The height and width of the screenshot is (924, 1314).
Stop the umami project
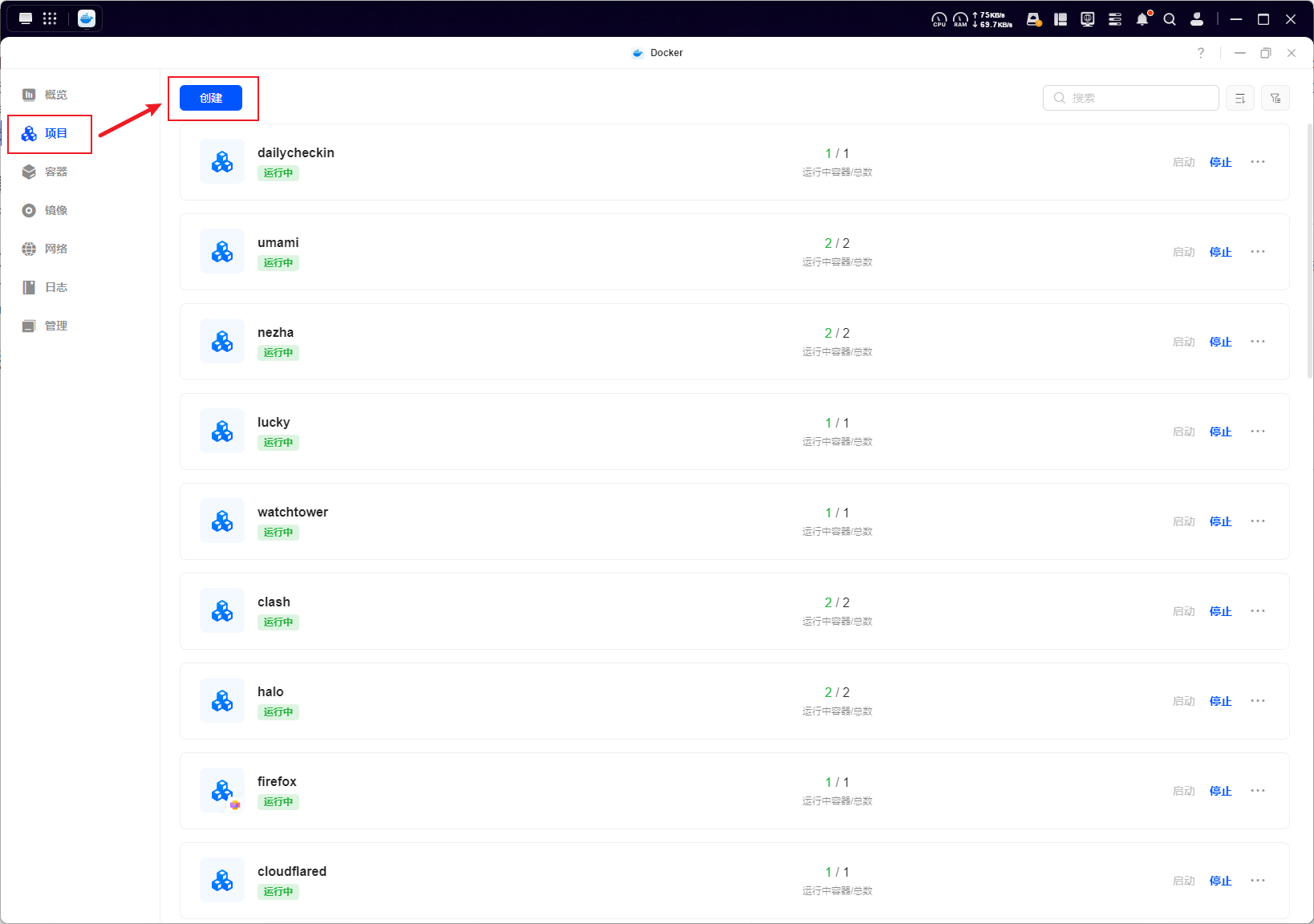click(x=1220, y=252)
